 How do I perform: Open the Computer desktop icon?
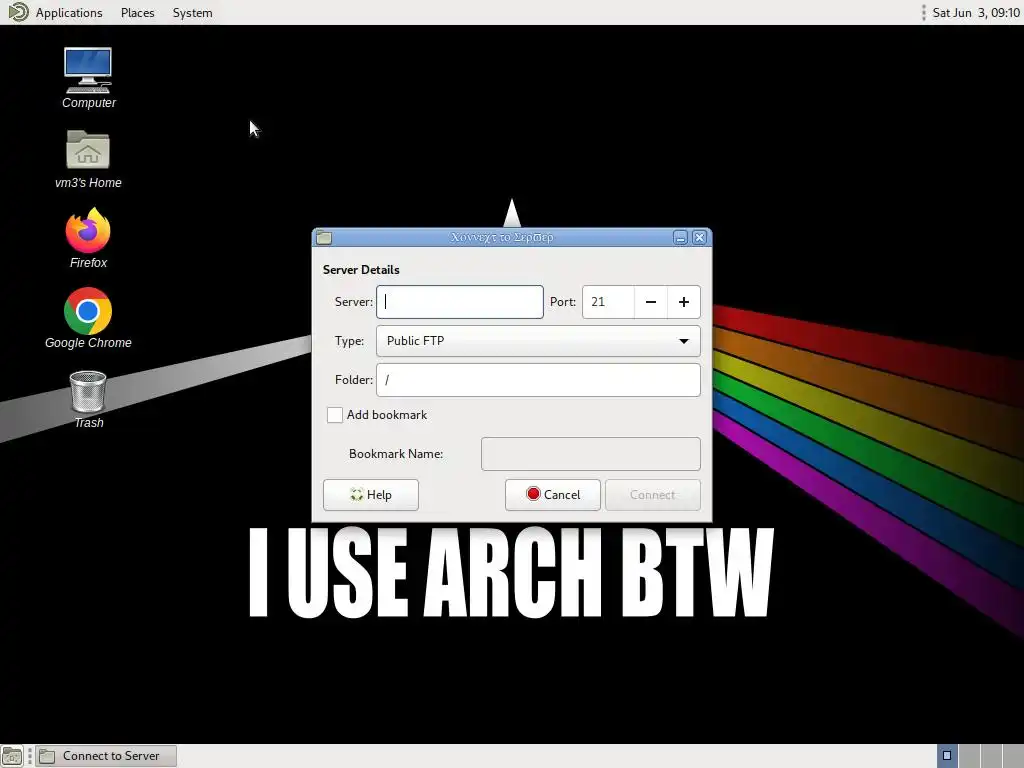[x=88, y=78]
